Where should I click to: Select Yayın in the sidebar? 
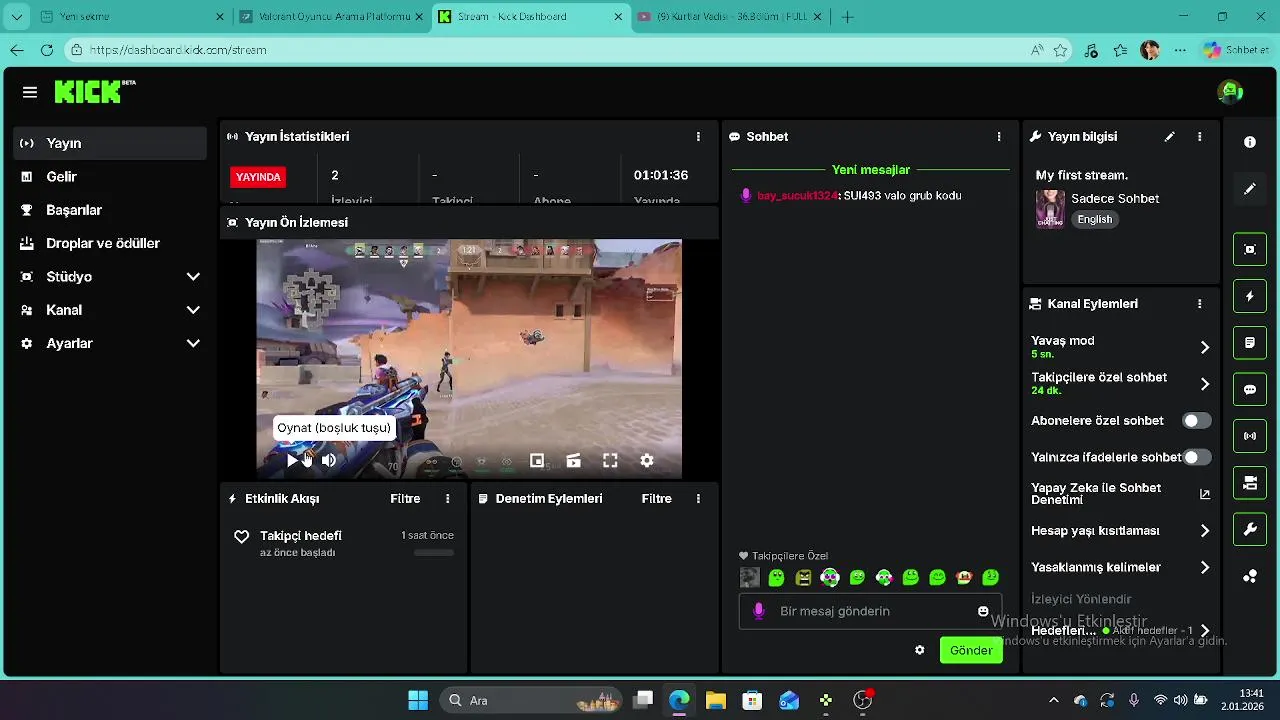coord(110,143)
